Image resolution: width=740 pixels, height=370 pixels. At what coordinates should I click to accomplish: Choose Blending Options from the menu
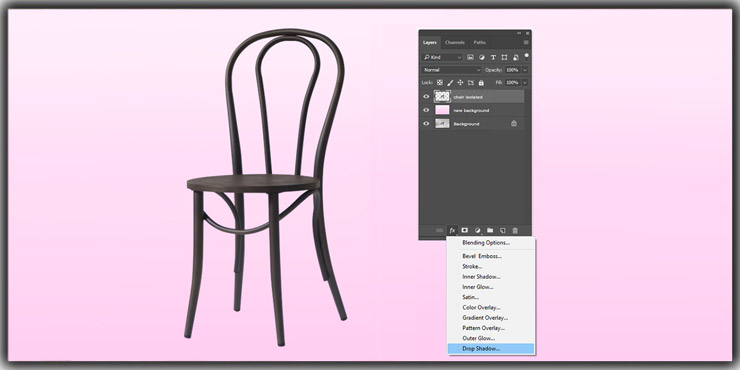coord(491,243)
